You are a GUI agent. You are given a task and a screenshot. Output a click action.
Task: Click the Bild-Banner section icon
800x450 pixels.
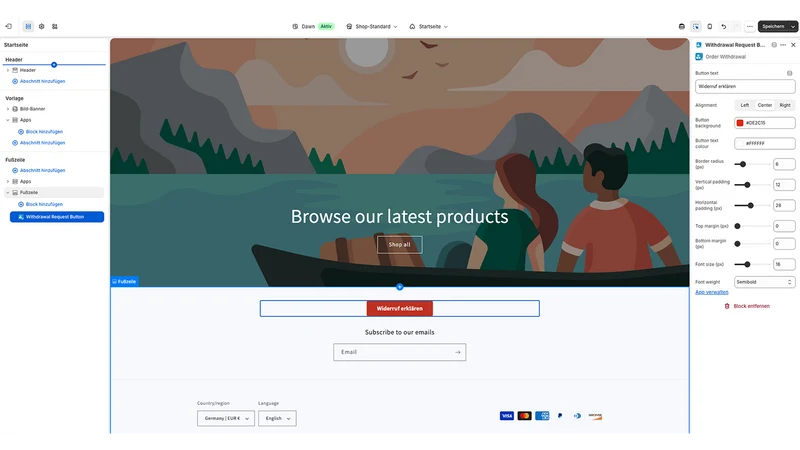click(15, 109)
